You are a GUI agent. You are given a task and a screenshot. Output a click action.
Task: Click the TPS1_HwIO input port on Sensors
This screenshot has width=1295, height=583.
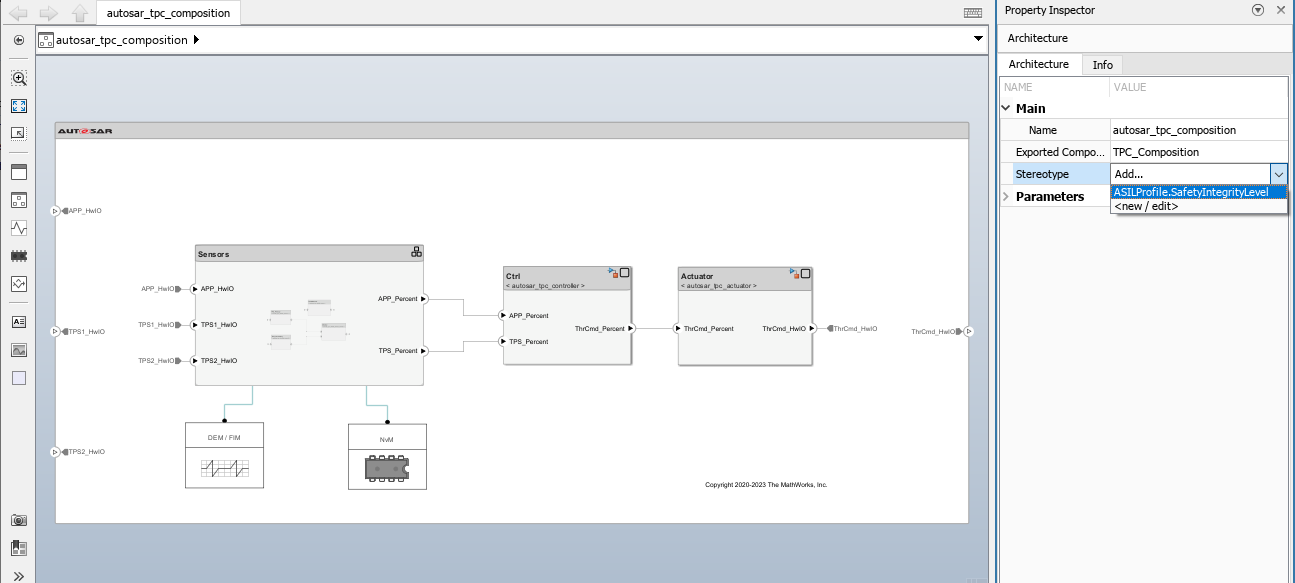(195, 324)
